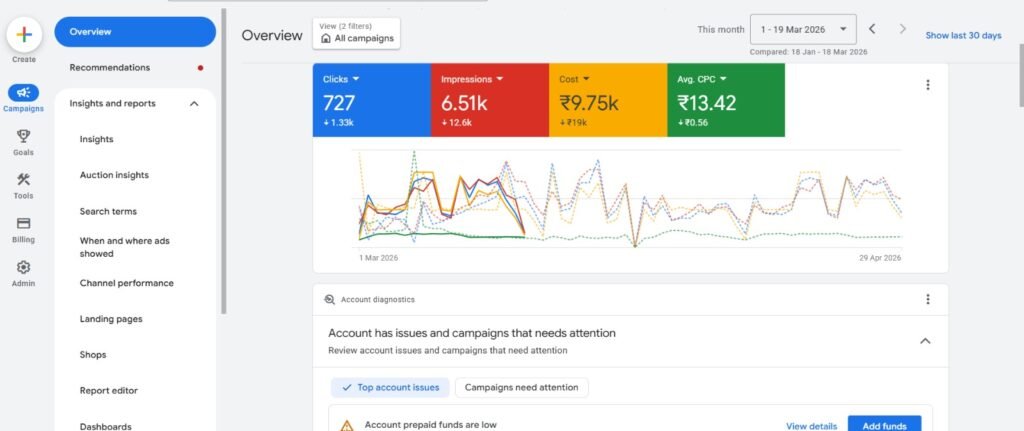Go to the previous date range arrow
The image size is (1024, 431).
pos(872,30)
